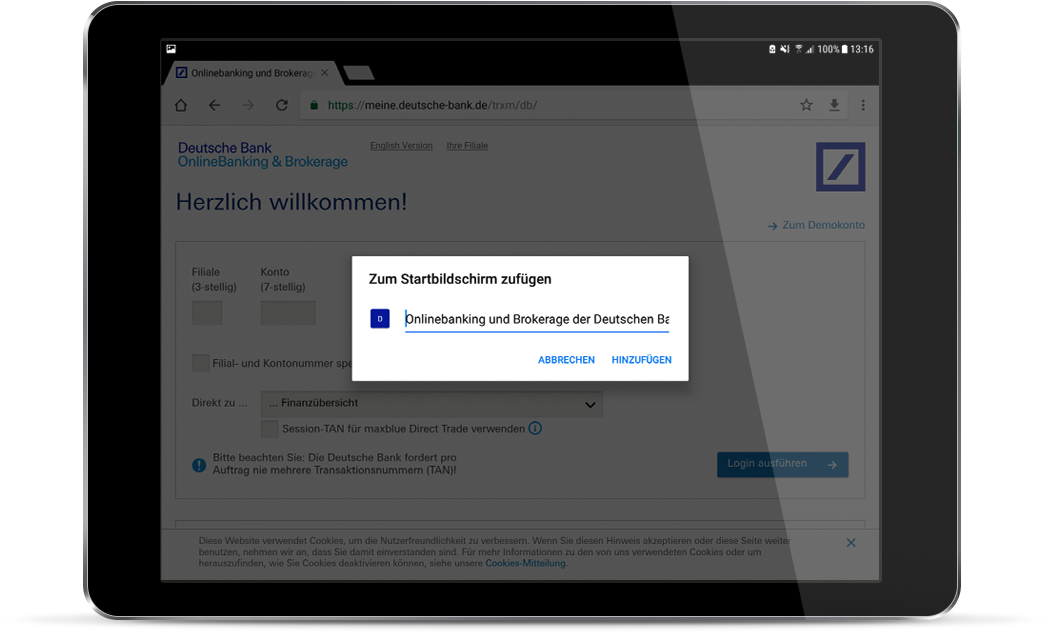
Task: Enable Session-TAN für maxblue Direct Trade
Action: pos(269,428)
